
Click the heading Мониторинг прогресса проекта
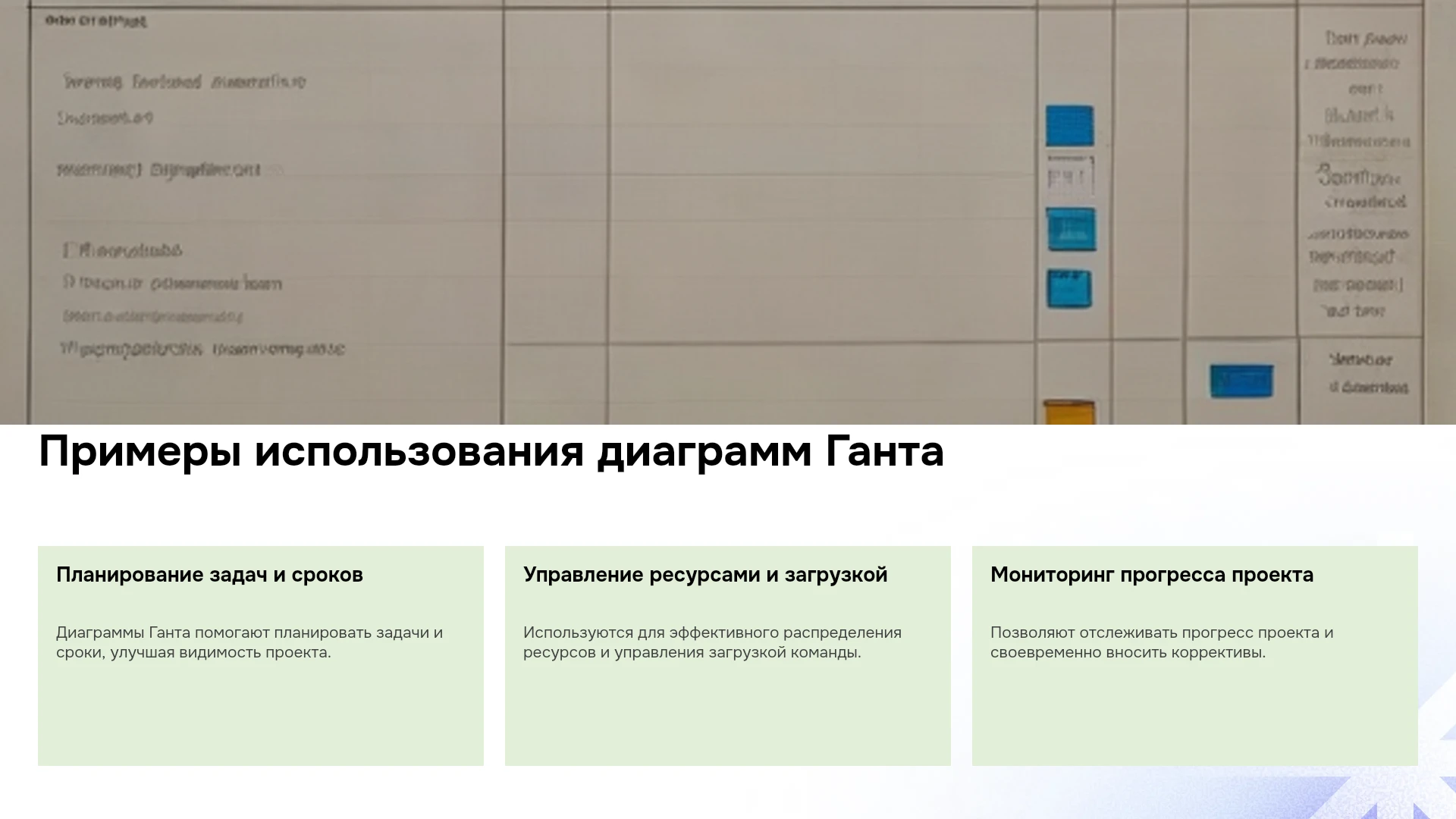(1152, 575)
